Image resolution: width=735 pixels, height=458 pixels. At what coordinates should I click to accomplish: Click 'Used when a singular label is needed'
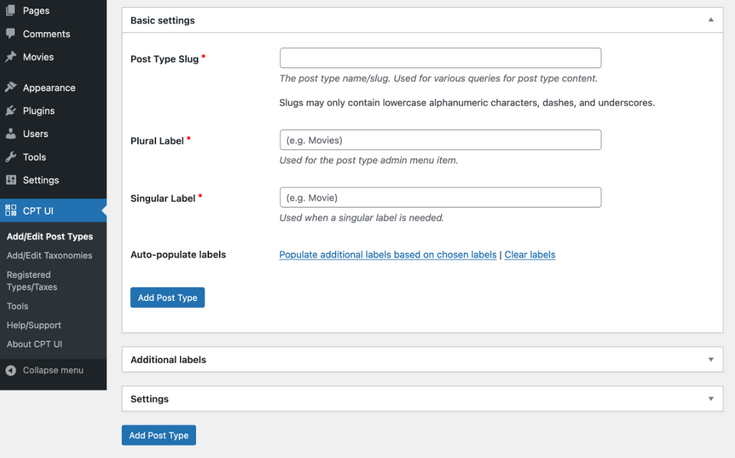pyautogui.click(x=361, y=218)
